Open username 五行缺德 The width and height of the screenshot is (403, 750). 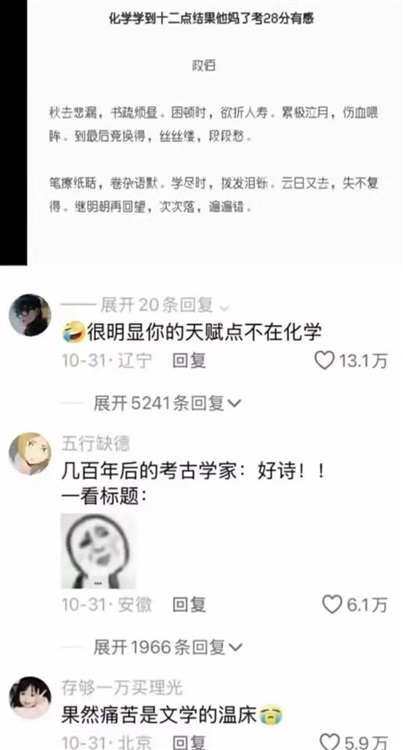(96, 443)
